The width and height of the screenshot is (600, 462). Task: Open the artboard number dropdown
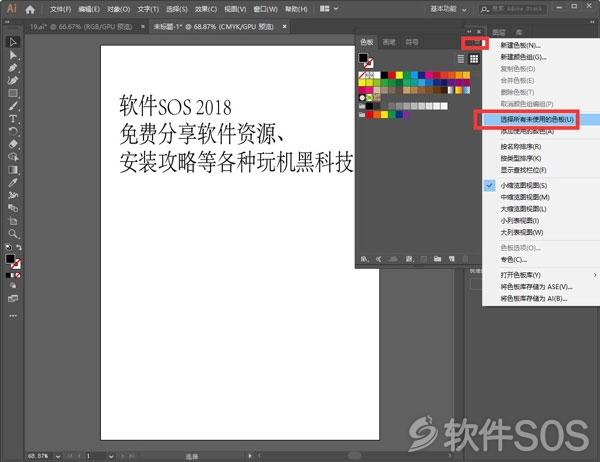point(111,456)
